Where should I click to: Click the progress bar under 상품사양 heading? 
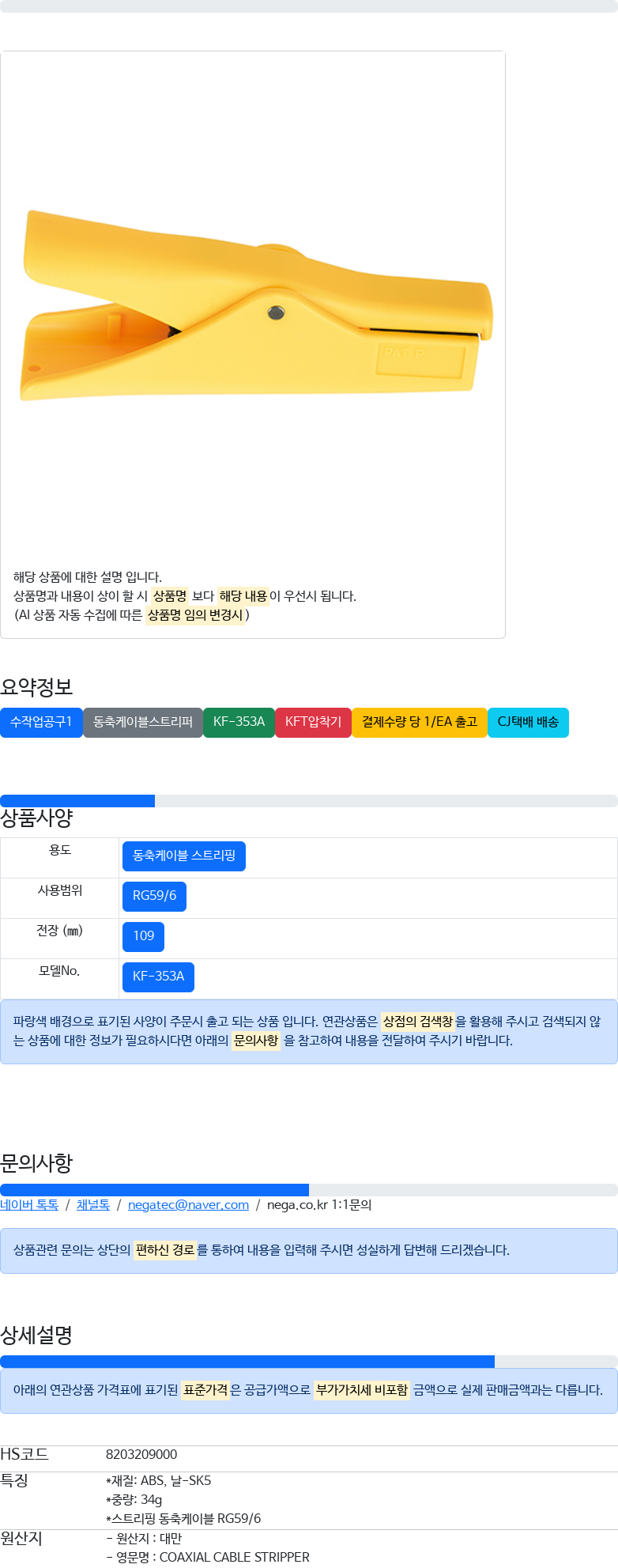click(x=309, y=801)
